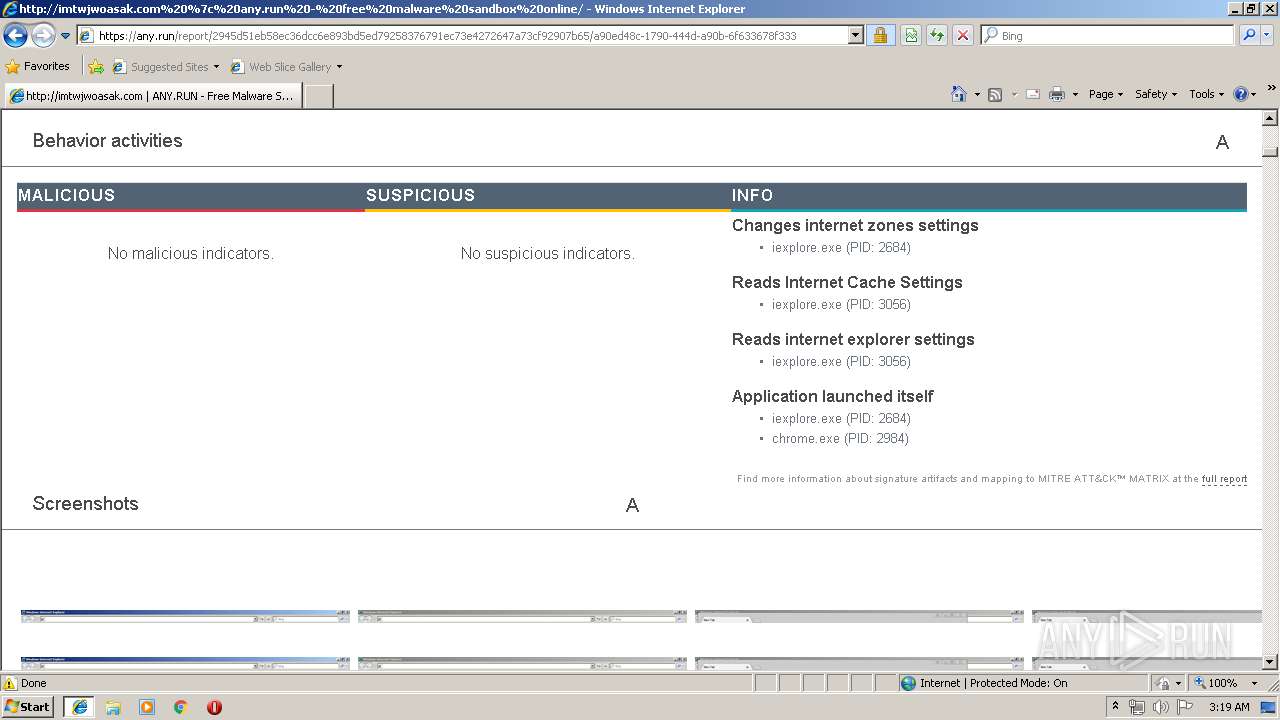
Task: Toggle the Compatibility View icon
Action: click(x=911, y=36)
